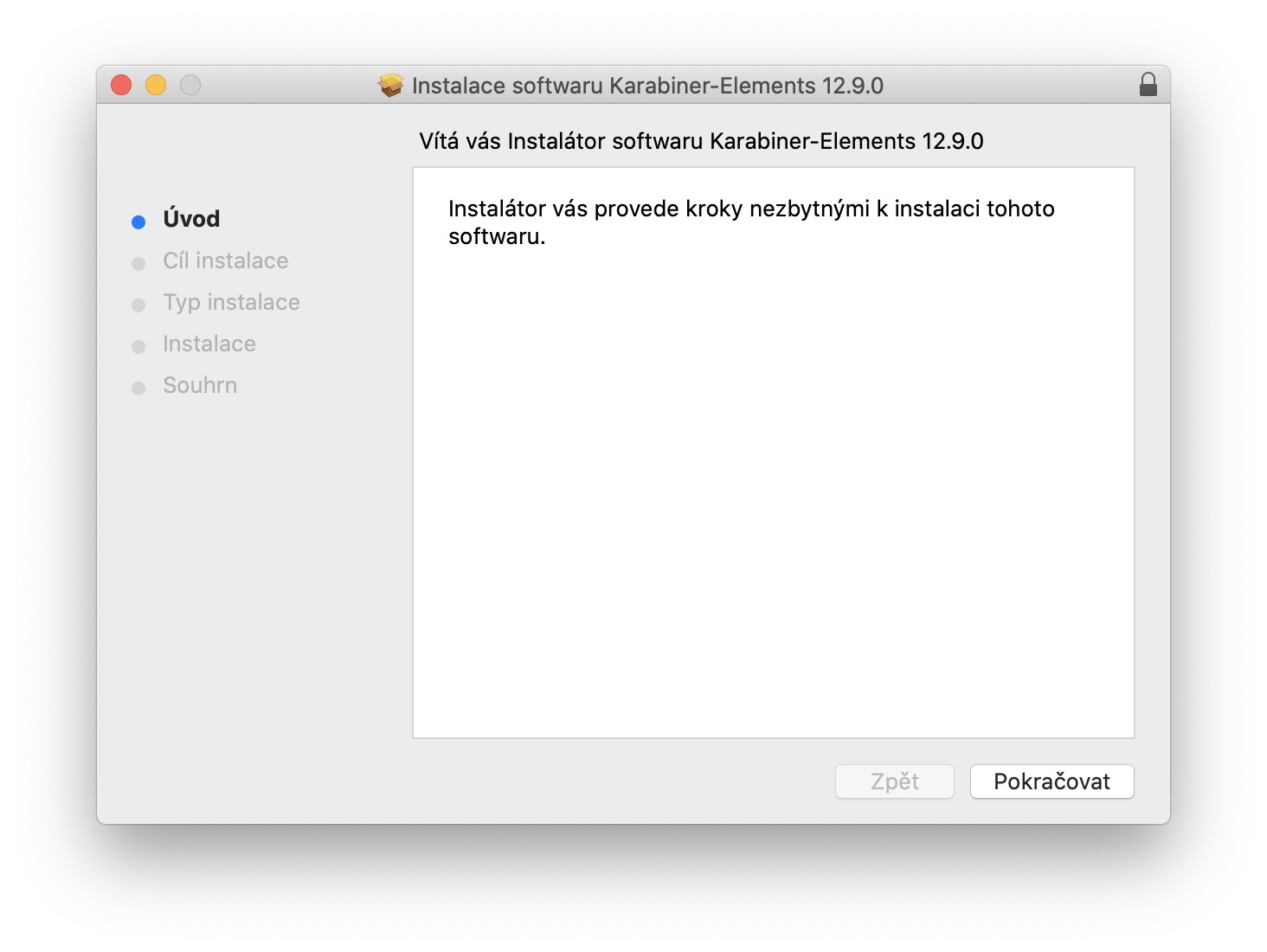
Task: Click the text Instalátor vás provede kroky
Action: [x=751, y=222]
